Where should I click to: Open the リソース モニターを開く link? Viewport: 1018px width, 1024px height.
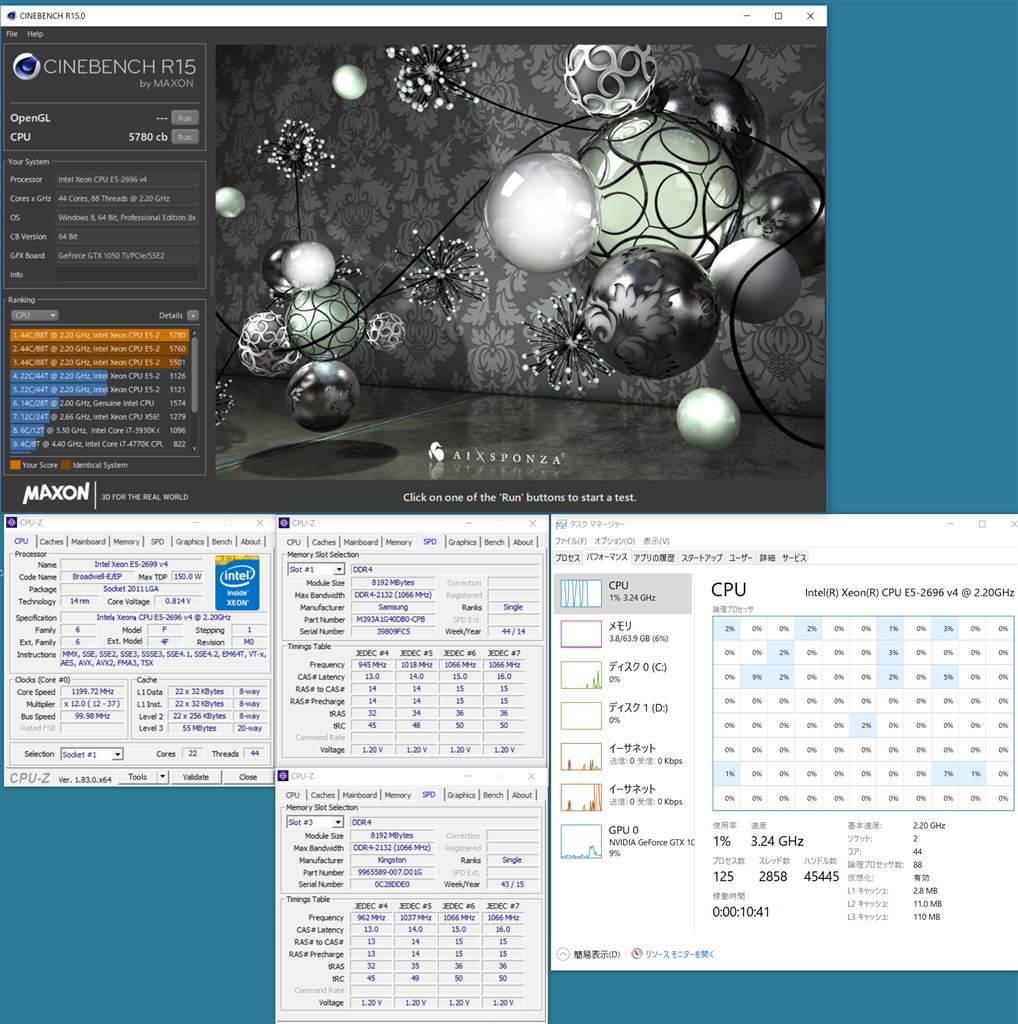point(680,954)
